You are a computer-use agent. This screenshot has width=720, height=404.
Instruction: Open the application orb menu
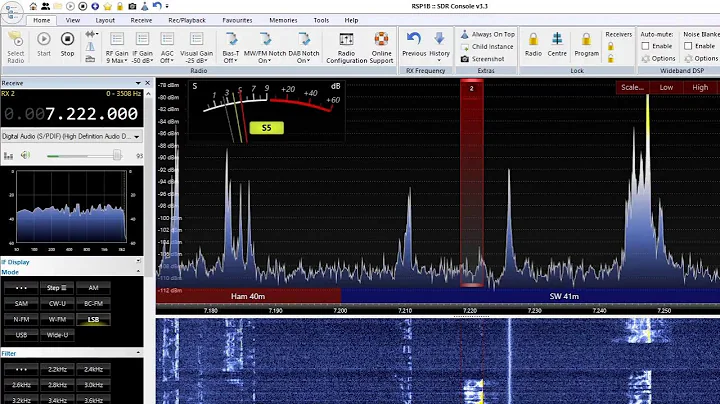(11, 12)
